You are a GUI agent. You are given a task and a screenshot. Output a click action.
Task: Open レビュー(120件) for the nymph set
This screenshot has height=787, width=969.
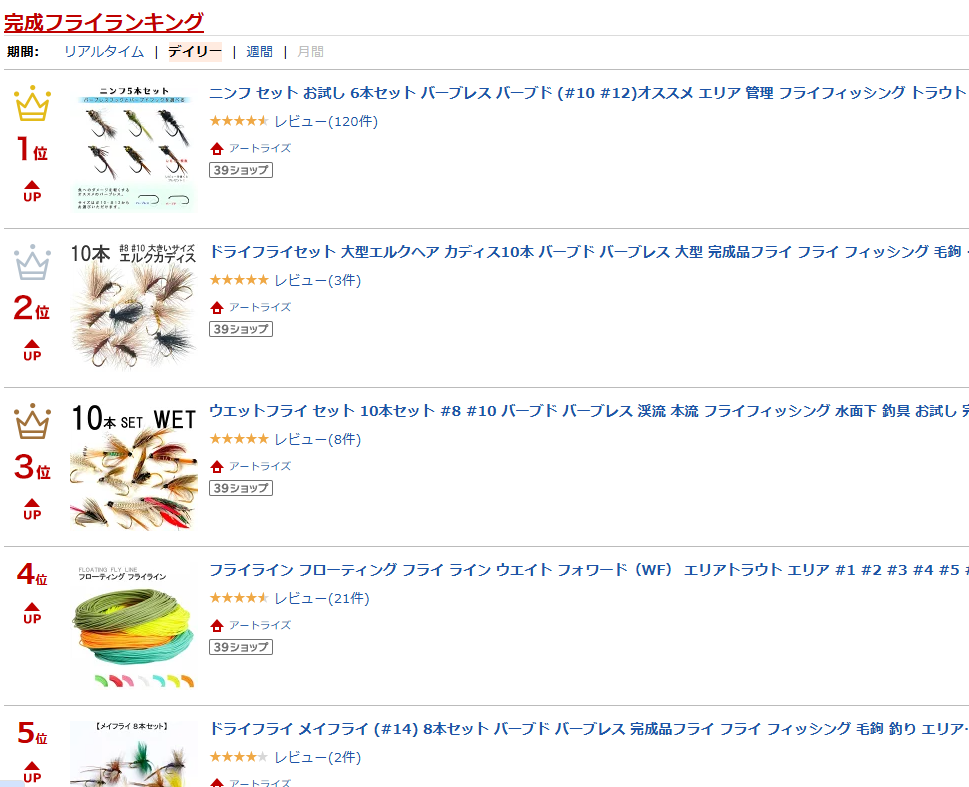(326, 121)
